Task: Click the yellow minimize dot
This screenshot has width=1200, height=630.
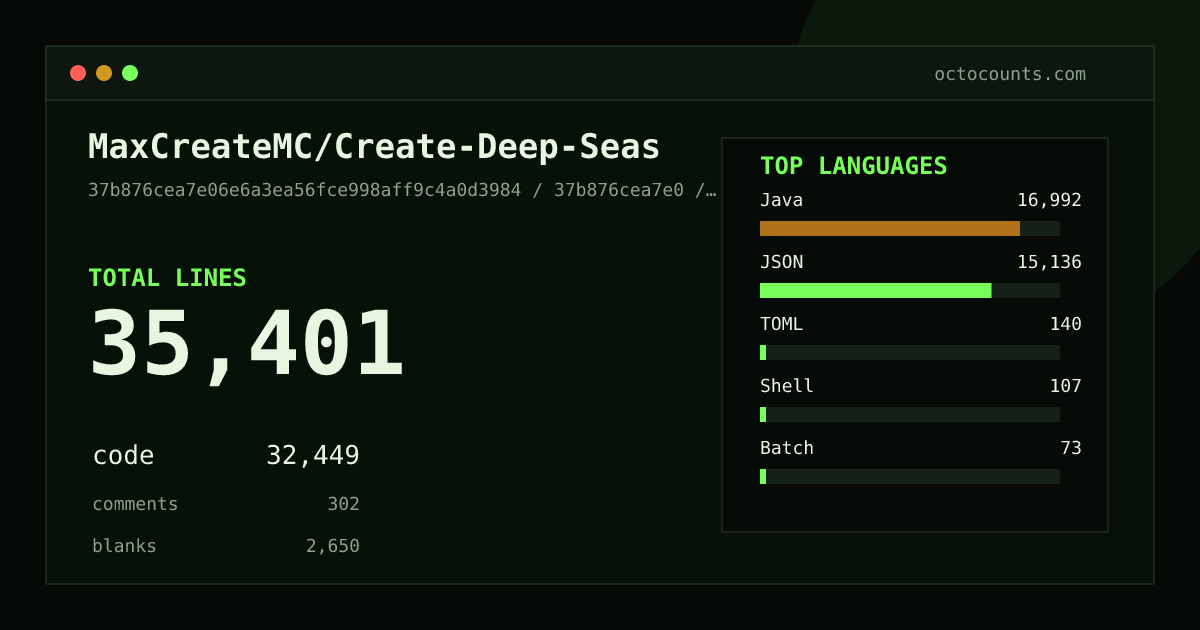Action: [x=104, y=73]
